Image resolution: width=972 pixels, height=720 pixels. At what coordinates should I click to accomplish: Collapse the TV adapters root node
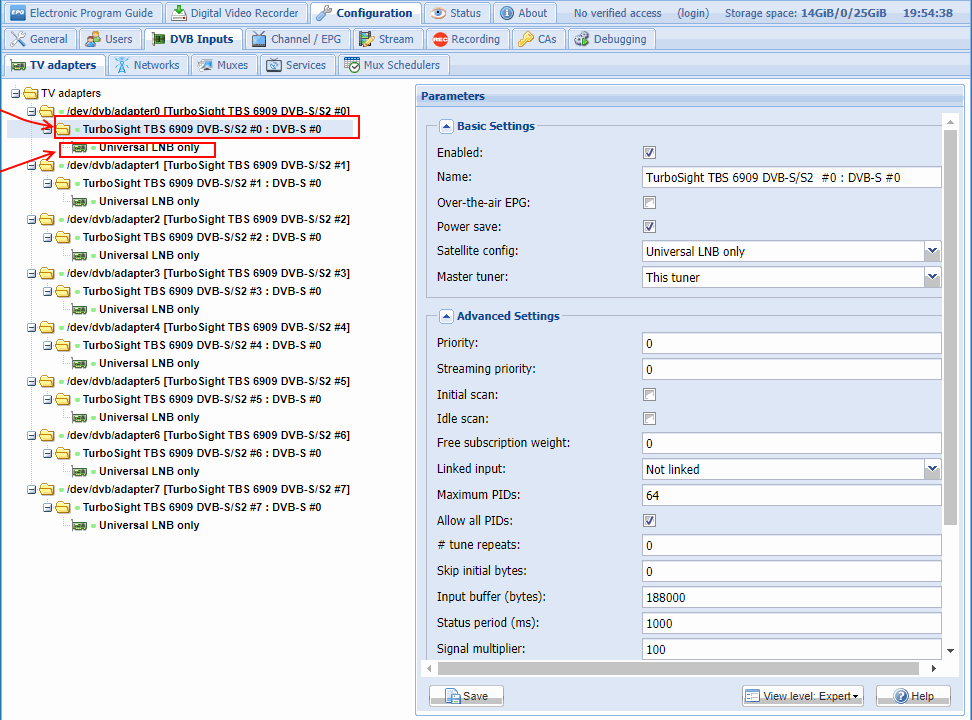(x=15, y=94)
